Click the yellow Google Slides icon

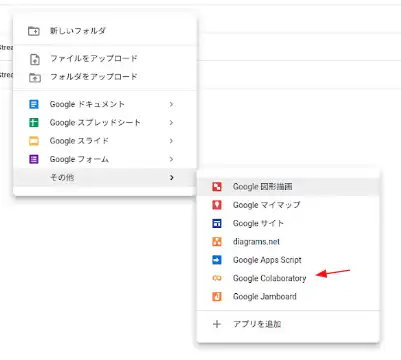tap(34, 141)
